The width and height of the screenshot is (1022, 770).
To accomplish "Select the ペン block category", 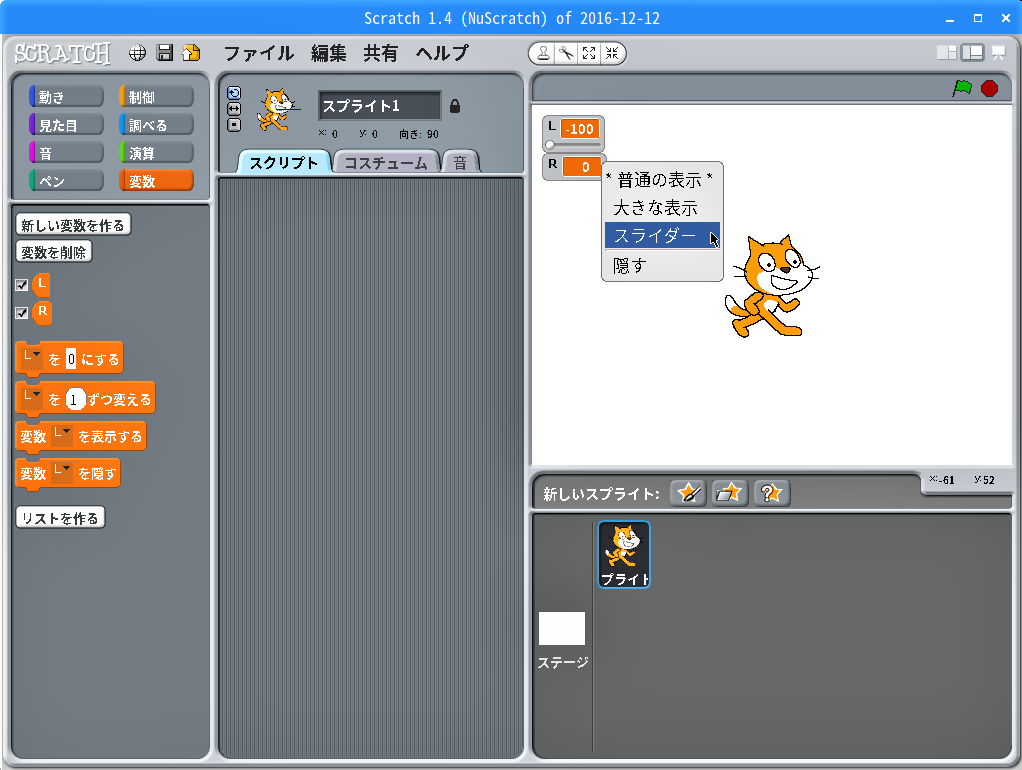I will [66, 181].
